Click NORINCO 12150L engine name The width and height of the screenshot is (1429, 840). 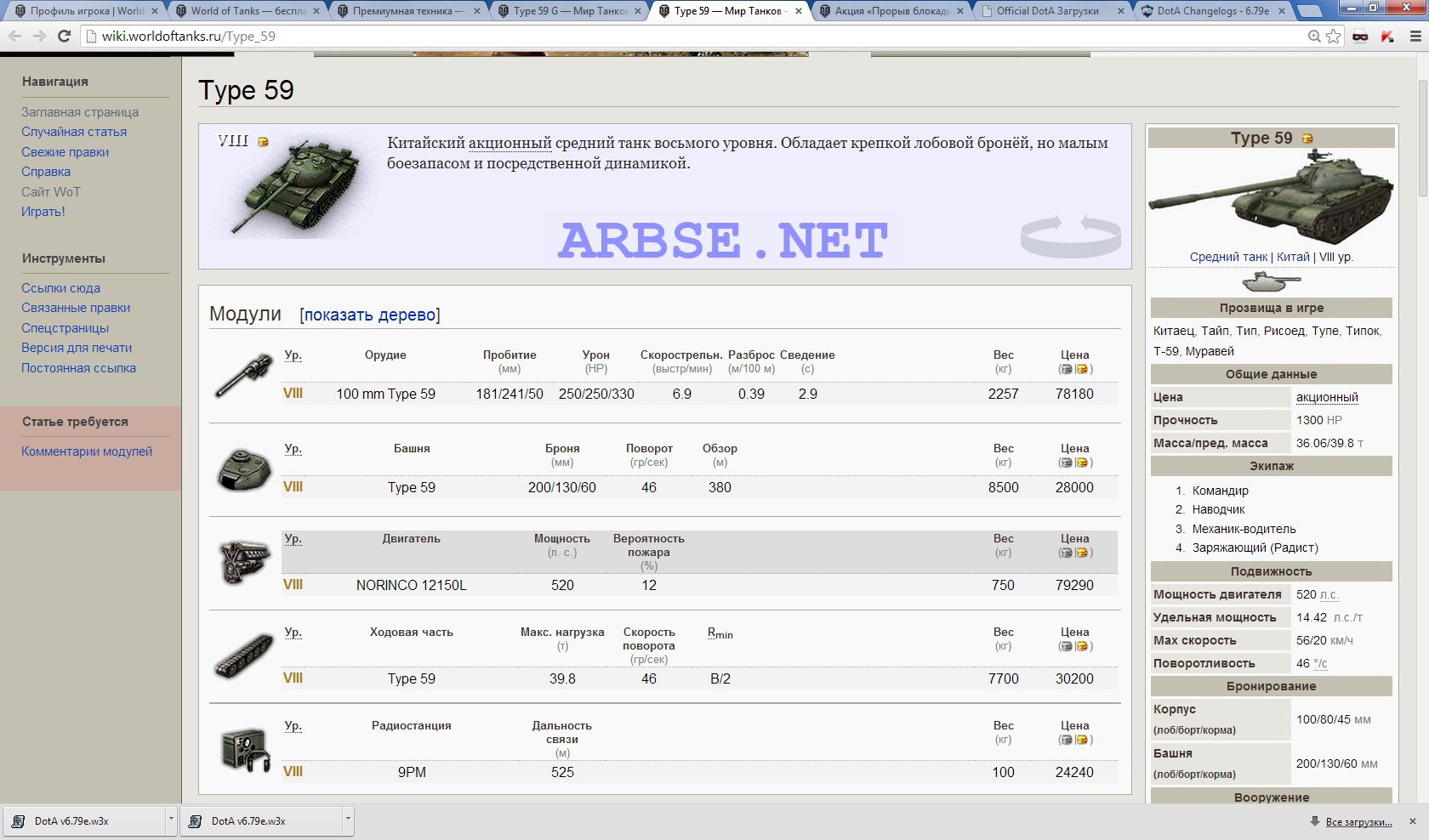click(x=412, y=586)
